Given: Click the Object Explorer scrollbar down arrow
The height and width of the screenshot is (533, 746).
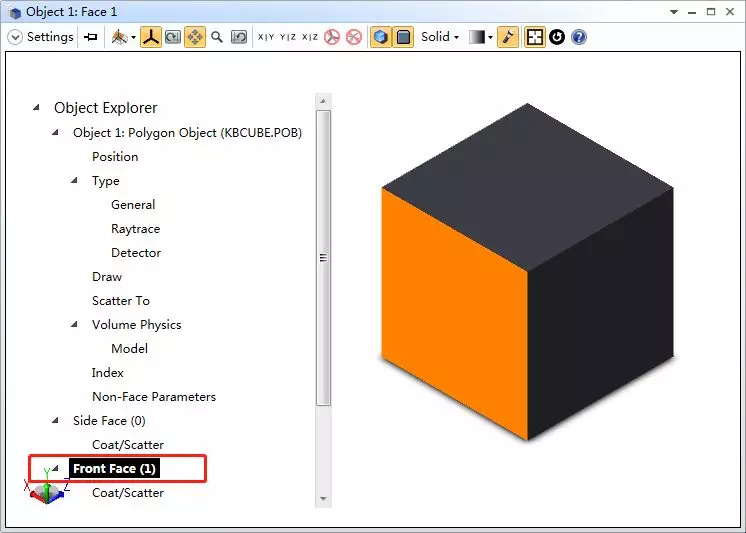Looking at the screenshot, I should click(x=323, y=498).
